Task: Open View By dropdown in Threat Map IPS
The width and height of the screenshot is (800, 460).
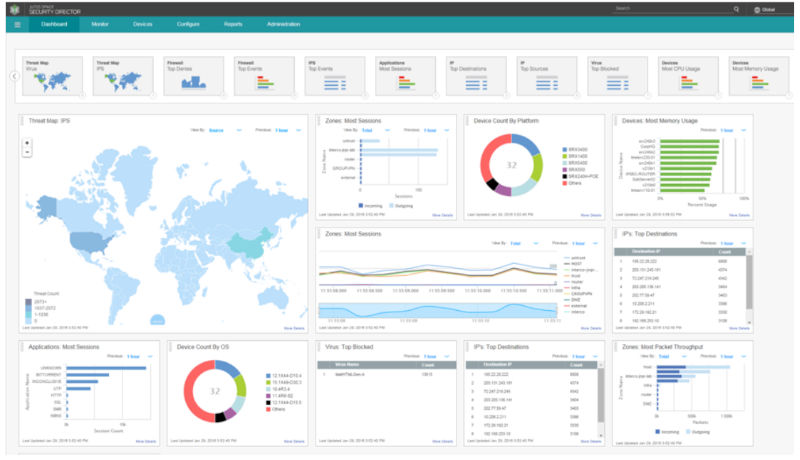Action: point(219,130)
